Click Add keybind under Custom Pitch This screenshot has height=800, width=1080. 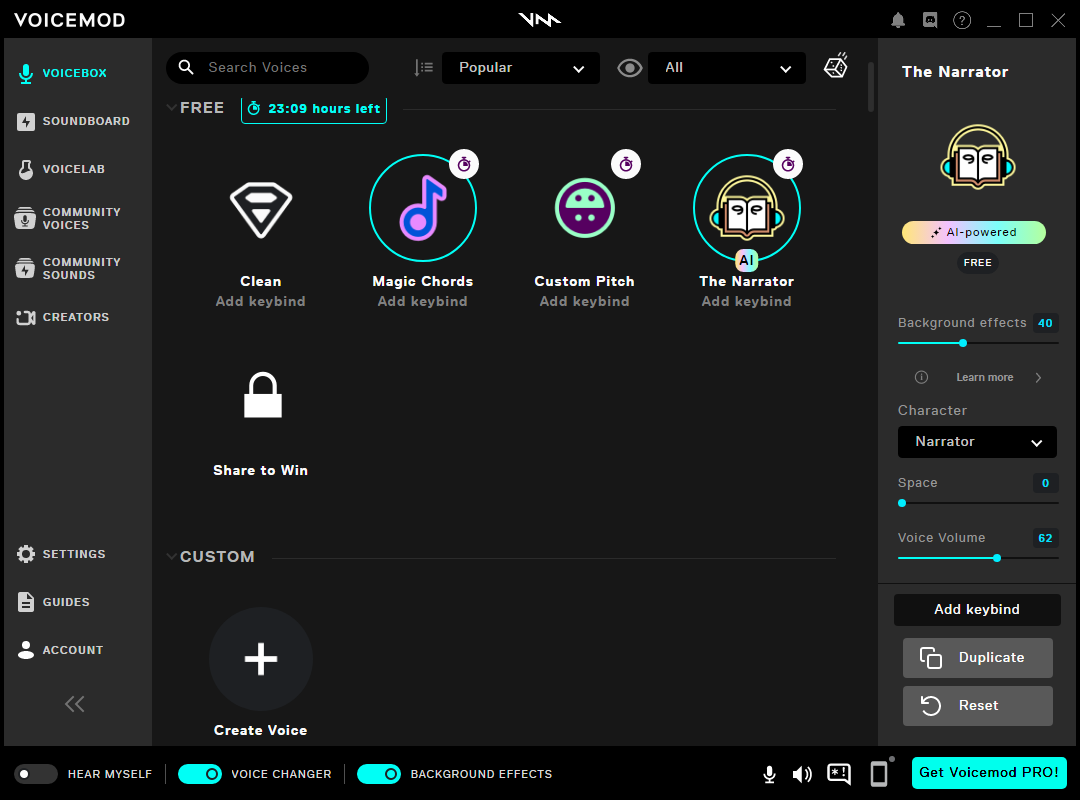click(x=585, y=301)
